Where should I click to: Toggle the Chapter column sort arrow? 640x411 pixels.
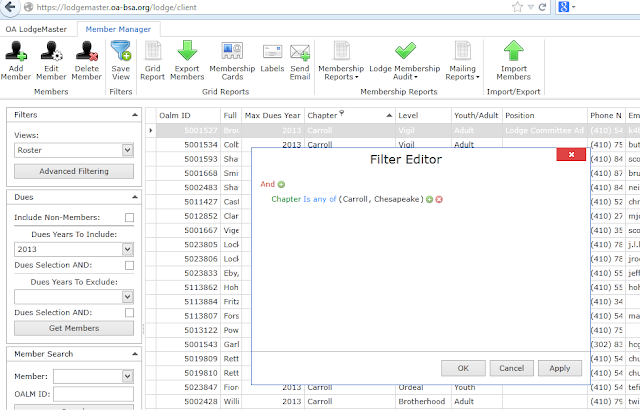(x=389, y=116)
